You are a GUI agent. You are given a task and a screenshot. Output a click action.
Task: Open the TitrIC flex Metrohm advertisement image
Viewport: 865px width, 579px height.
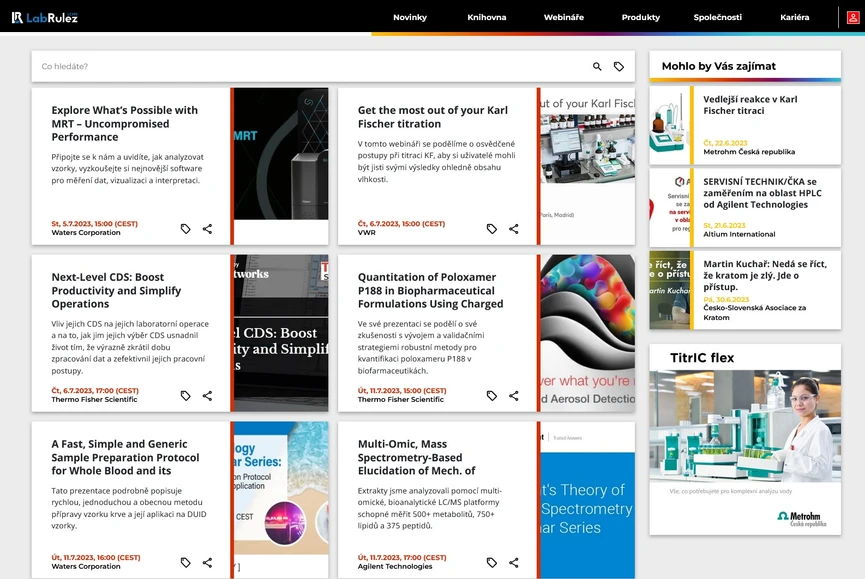[x=745, y=426]
